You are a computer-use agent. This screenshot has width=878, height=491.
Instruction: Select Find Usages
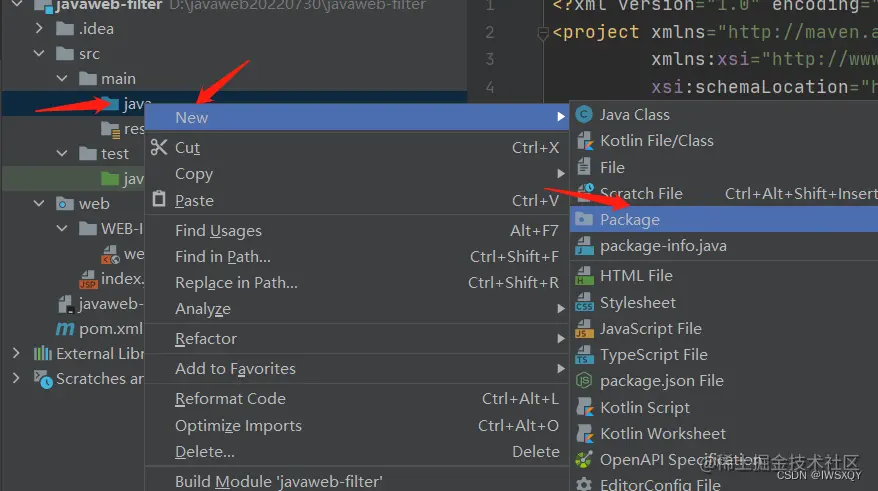point(357,230)
